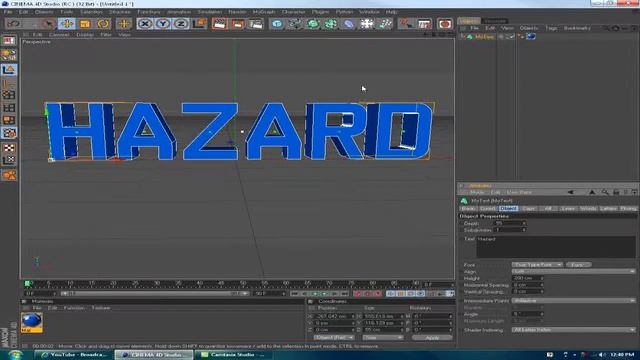
Task: Select the Model mode icon in left sidebar
Action: click(x=9, y=70)
